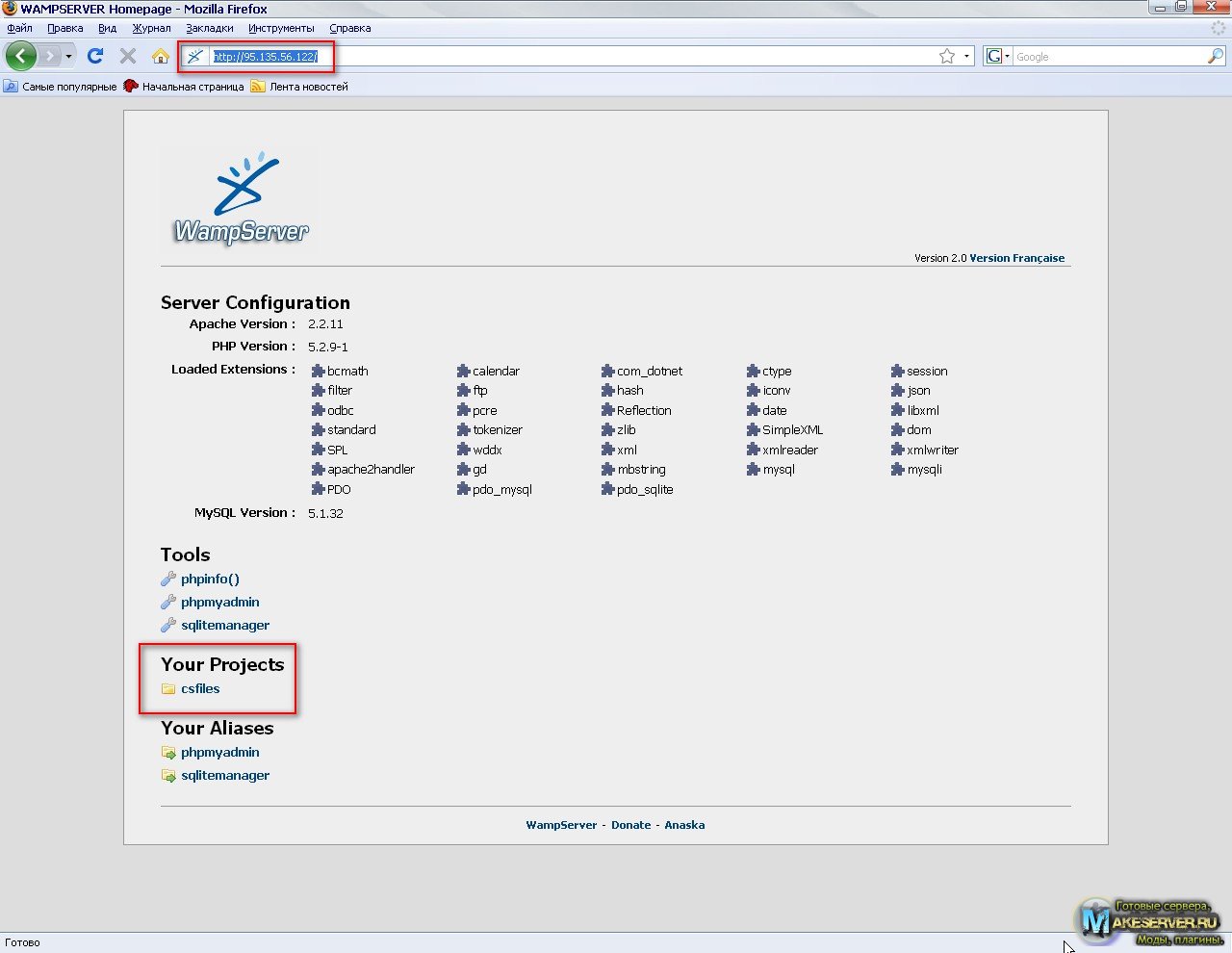Click the apache2handler extension name
1232x953 pixels.
pos(371,470)
